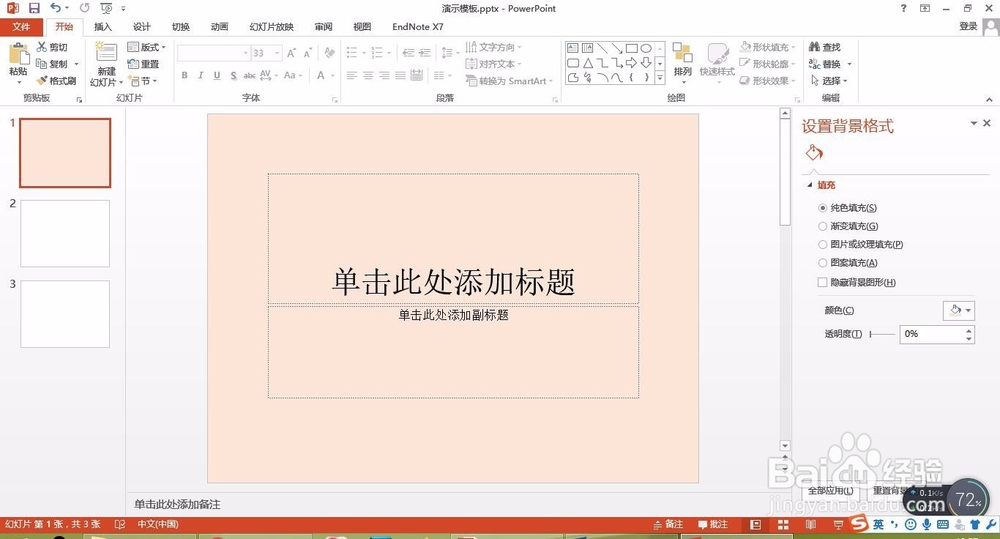The image size is (1000, 539).
Task: Toggle italic formatting
Action: click(x=200, y=75)
